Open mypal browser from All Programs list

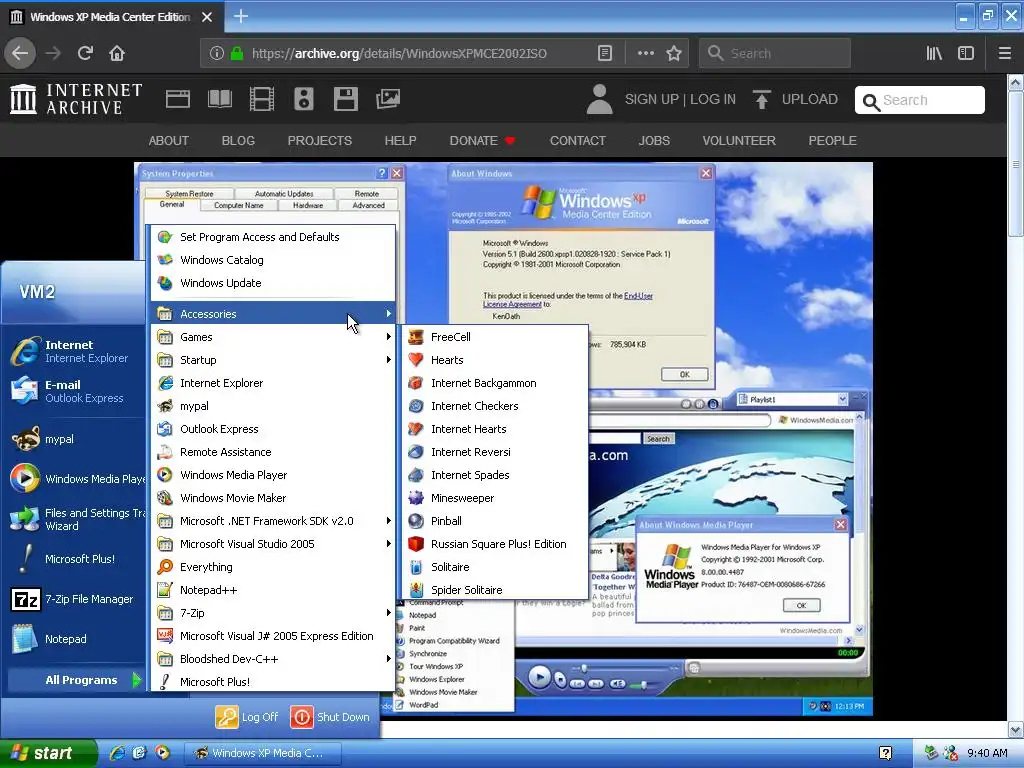point(274,406)
